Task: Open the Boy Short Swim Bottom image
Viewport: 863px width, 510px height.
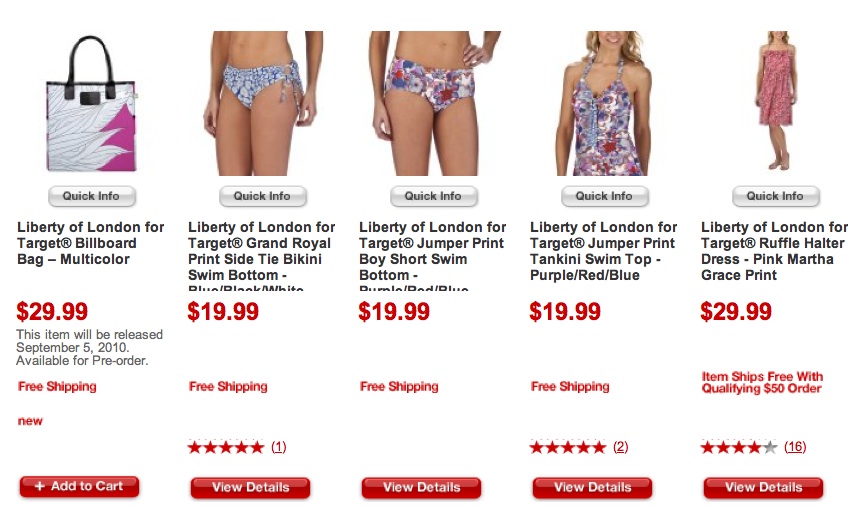Action: coord(433,103)
